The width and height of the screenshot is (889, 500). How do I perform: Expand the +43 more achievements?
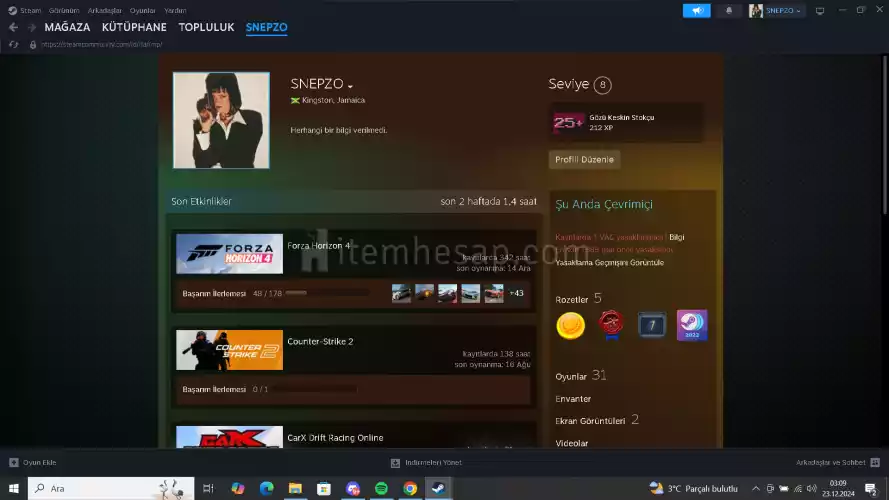516,293
